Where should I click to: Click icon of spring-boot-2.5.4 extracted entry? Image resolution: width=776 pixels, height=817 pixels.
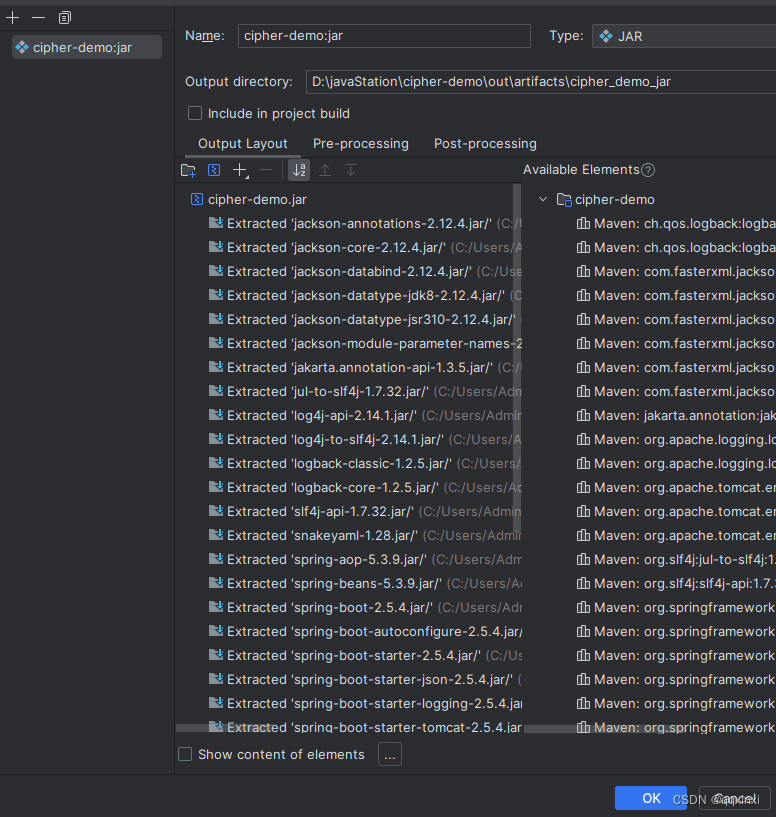[216, 606]
